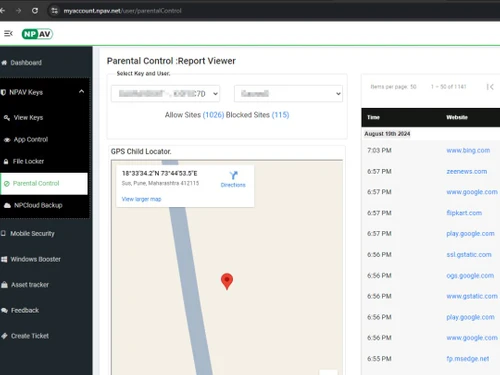Viewport: 500px width, 375px height.
Task: Click the Windows Booster windows icon
Action: click(x=4, y=259)
